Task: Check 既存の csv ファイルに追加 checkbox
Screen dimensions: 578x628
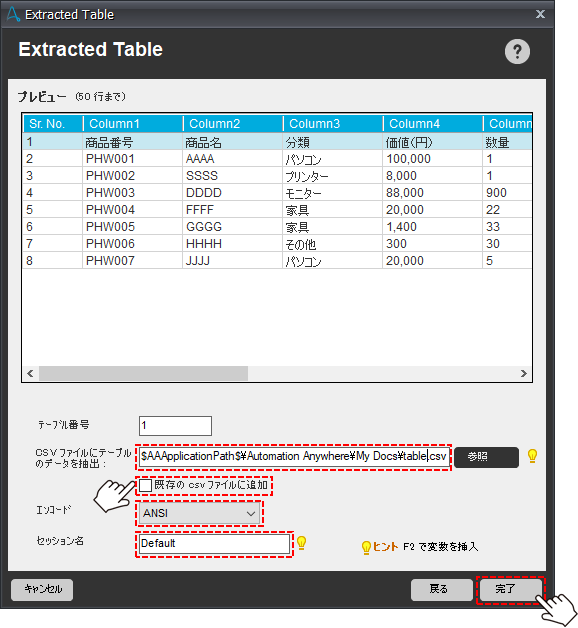Action: pyautogui.click(x=145, y=485)
